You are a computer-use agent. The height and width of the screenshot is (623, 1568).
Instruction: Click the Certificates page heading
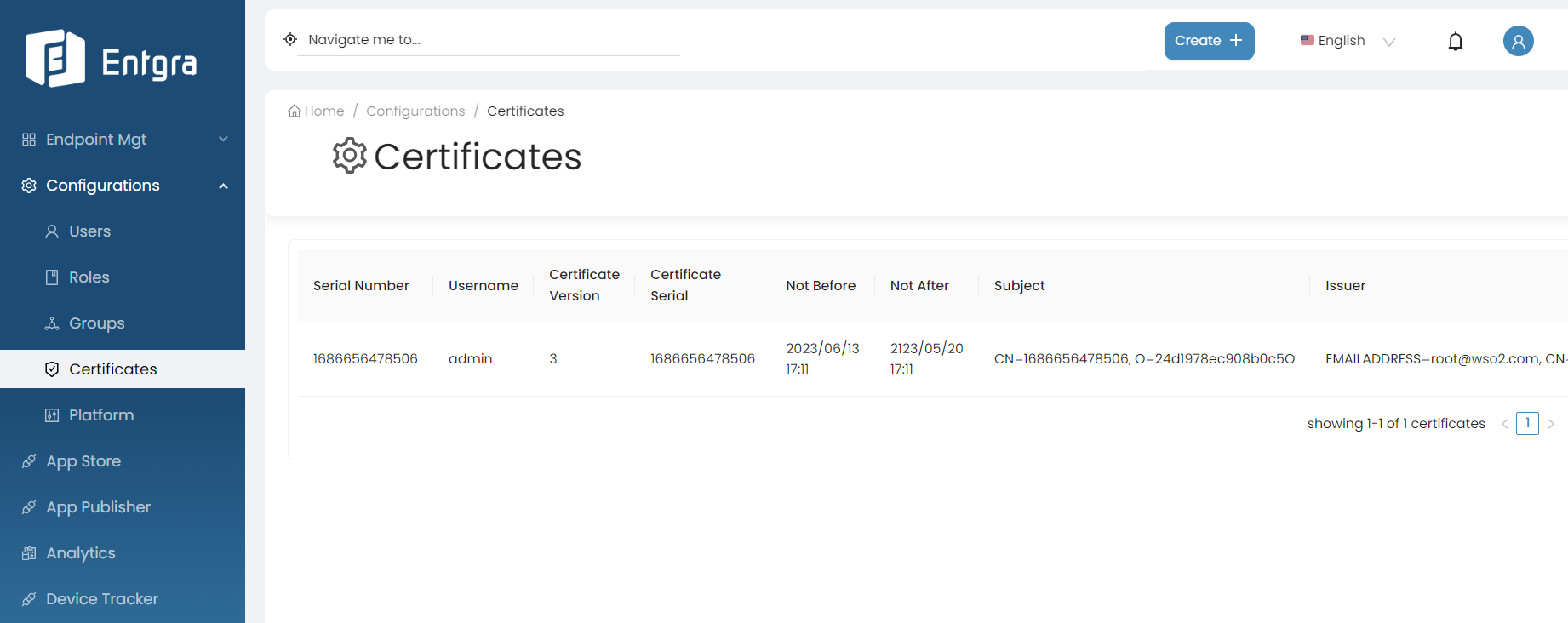click(x=478, y=157)
